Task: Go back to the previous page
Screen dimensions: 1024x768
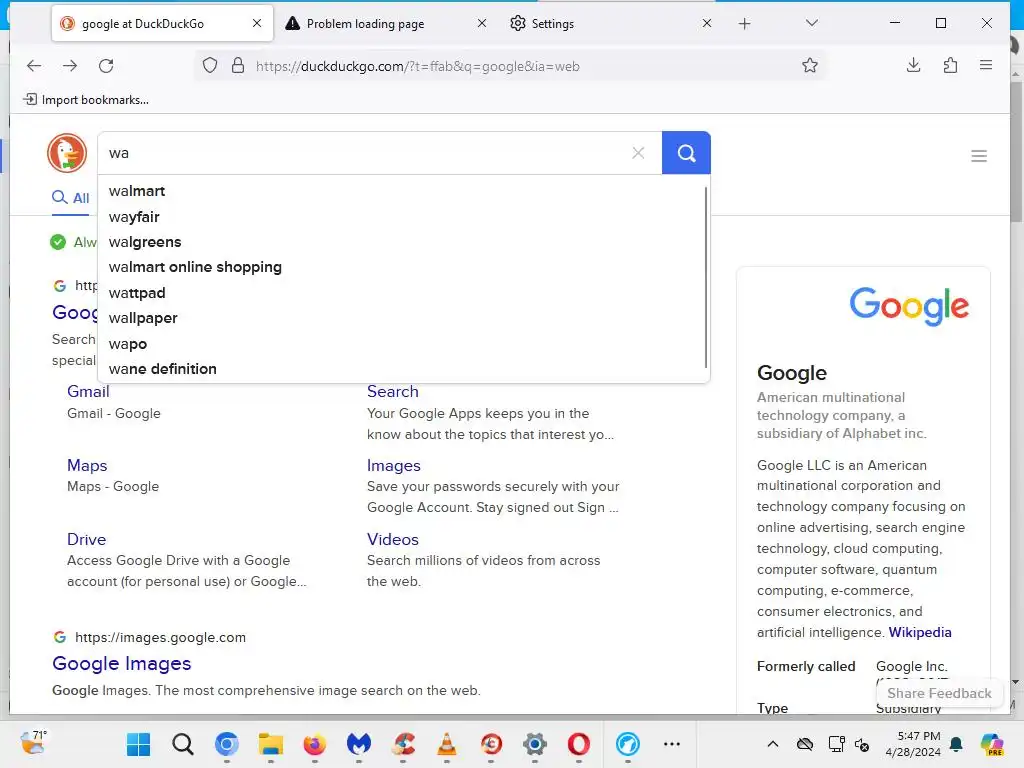Action: point(34,66)
